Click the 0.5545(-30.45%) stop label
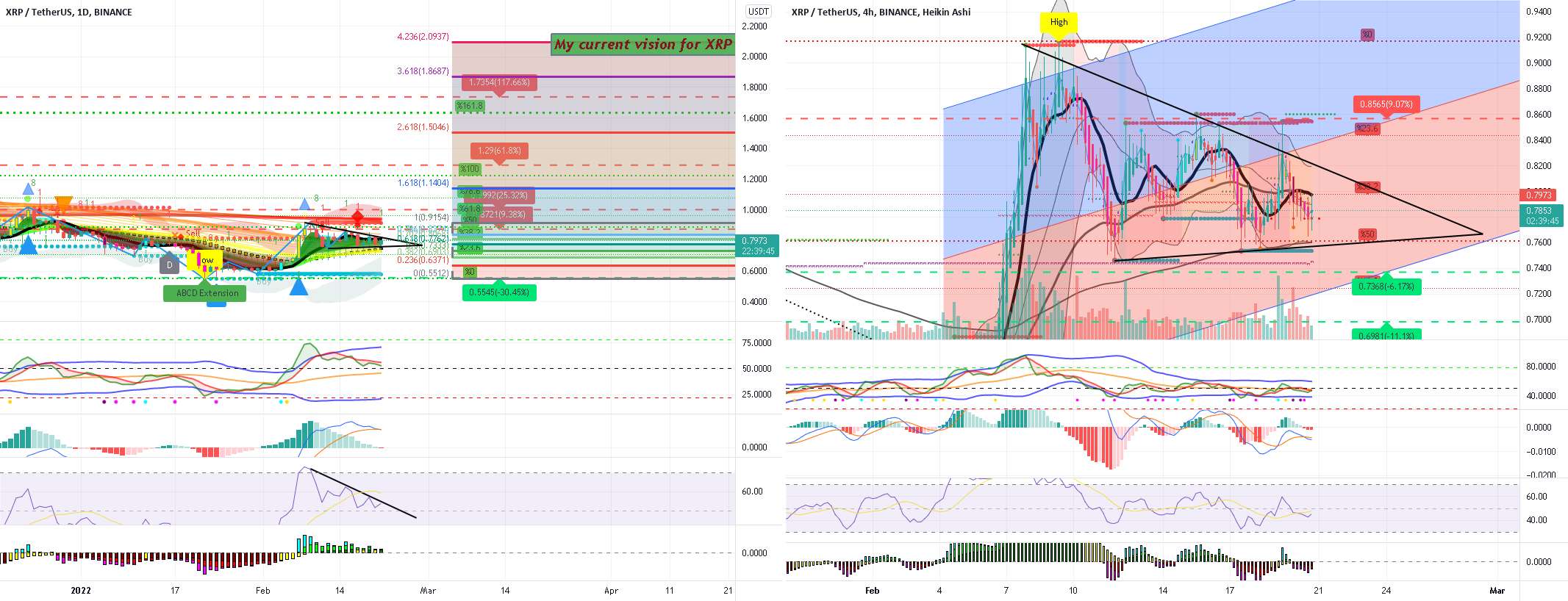 (x=499, y=292)
